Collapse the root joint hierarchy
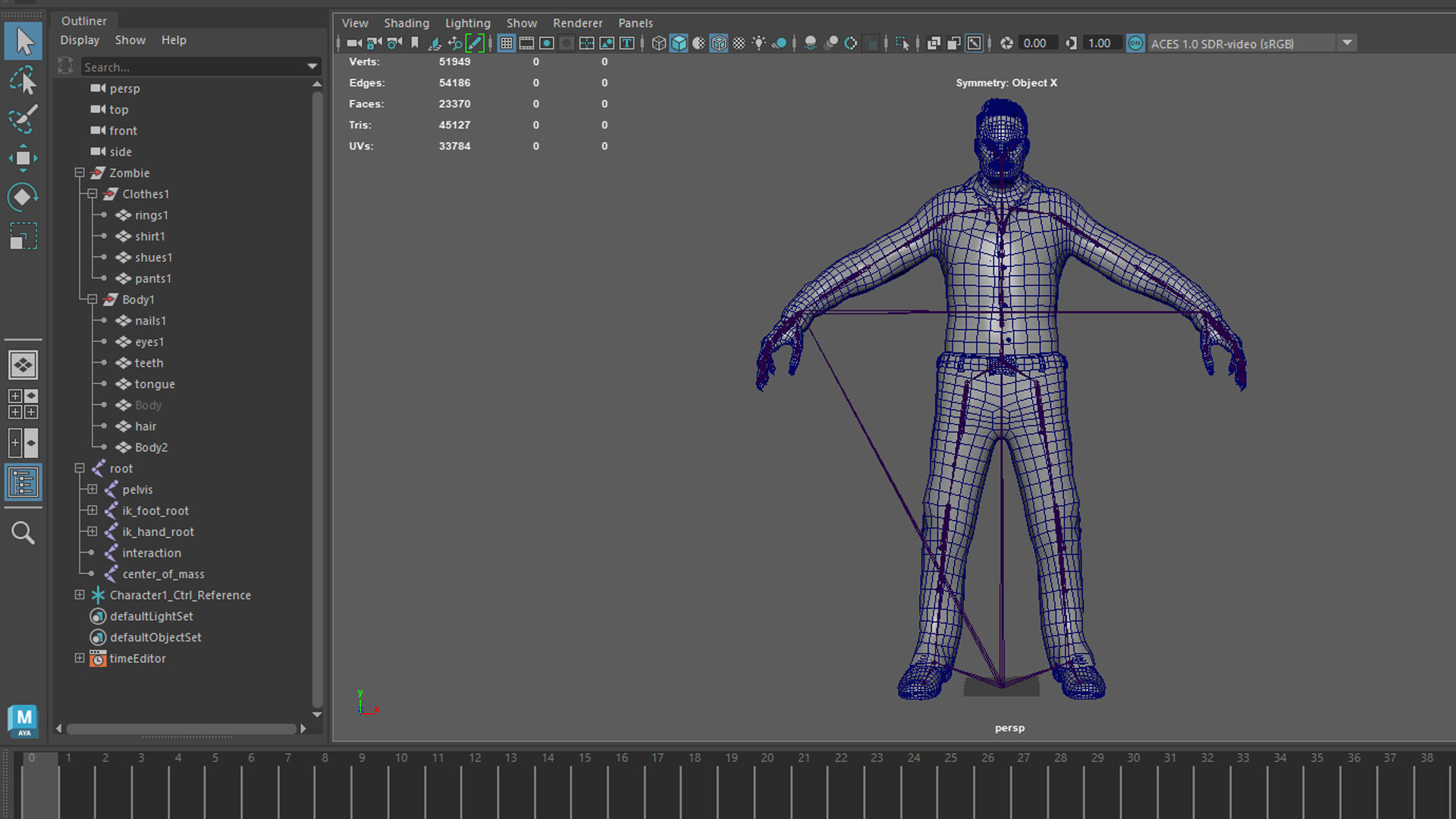This screenshot has height=819, width=1456. click(x=80, y=469)
